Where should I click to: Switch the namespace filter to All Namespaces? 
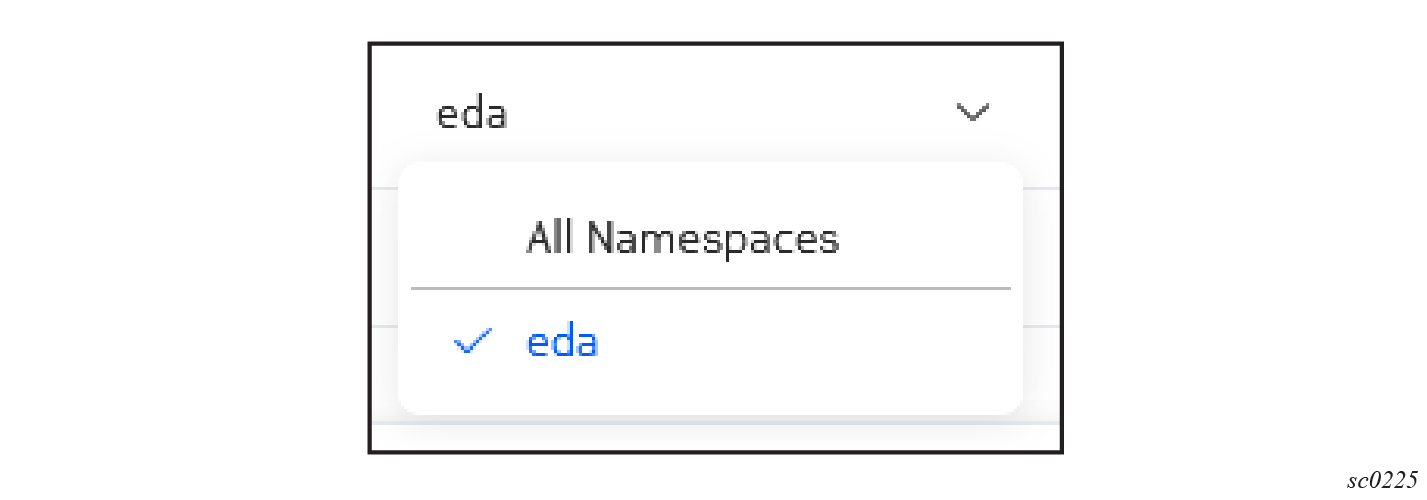pyautogui.click(x=682, y=239)
